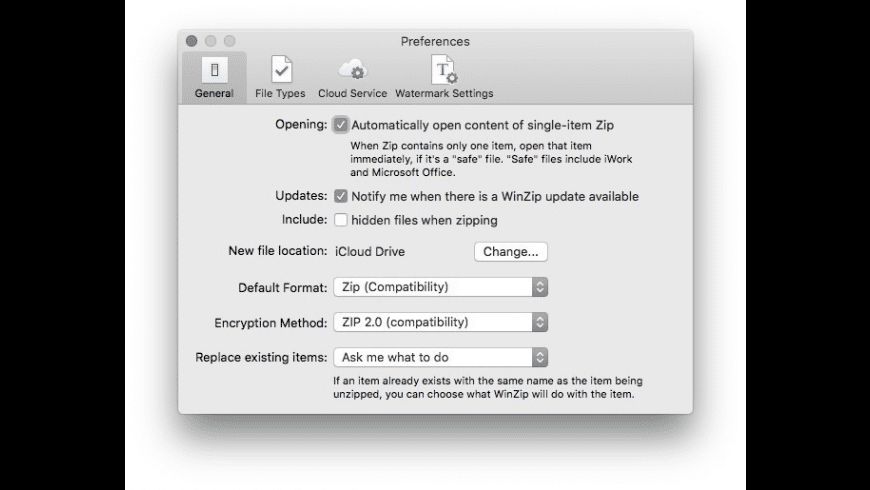Click the Change... button

511,251
